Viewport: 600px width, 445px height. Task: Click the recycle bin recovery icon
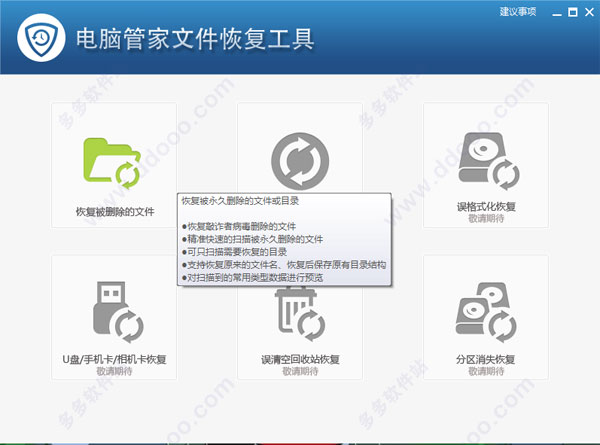pyautogui.click(x=300, y=314)
